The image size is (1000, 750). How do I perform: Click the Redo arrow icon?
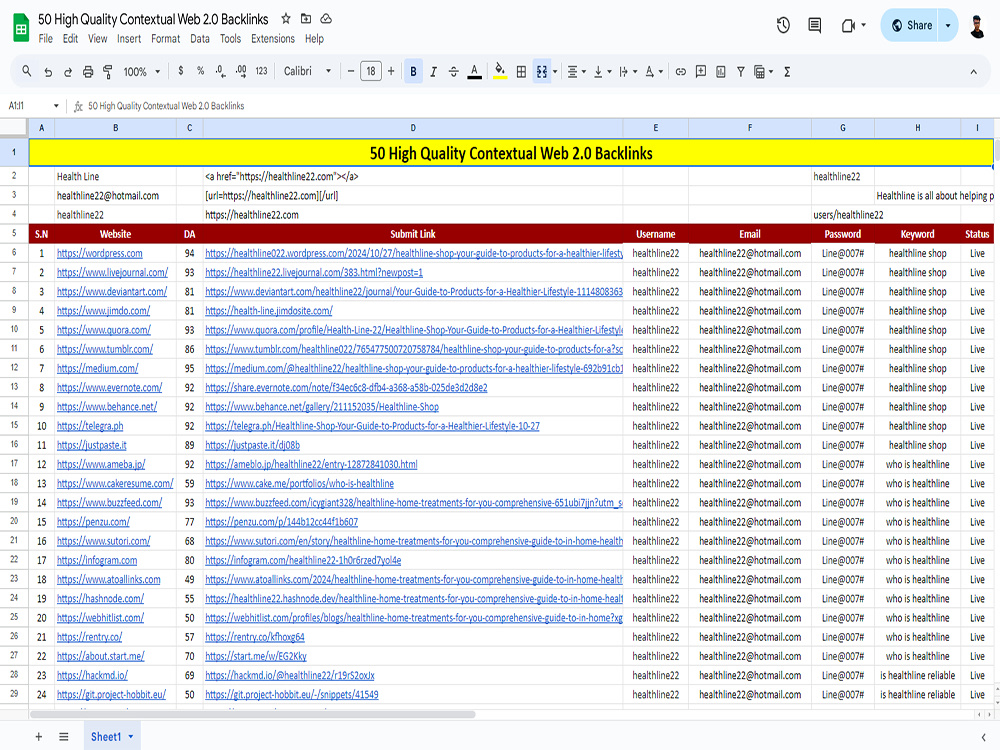[x=68, y=72]
